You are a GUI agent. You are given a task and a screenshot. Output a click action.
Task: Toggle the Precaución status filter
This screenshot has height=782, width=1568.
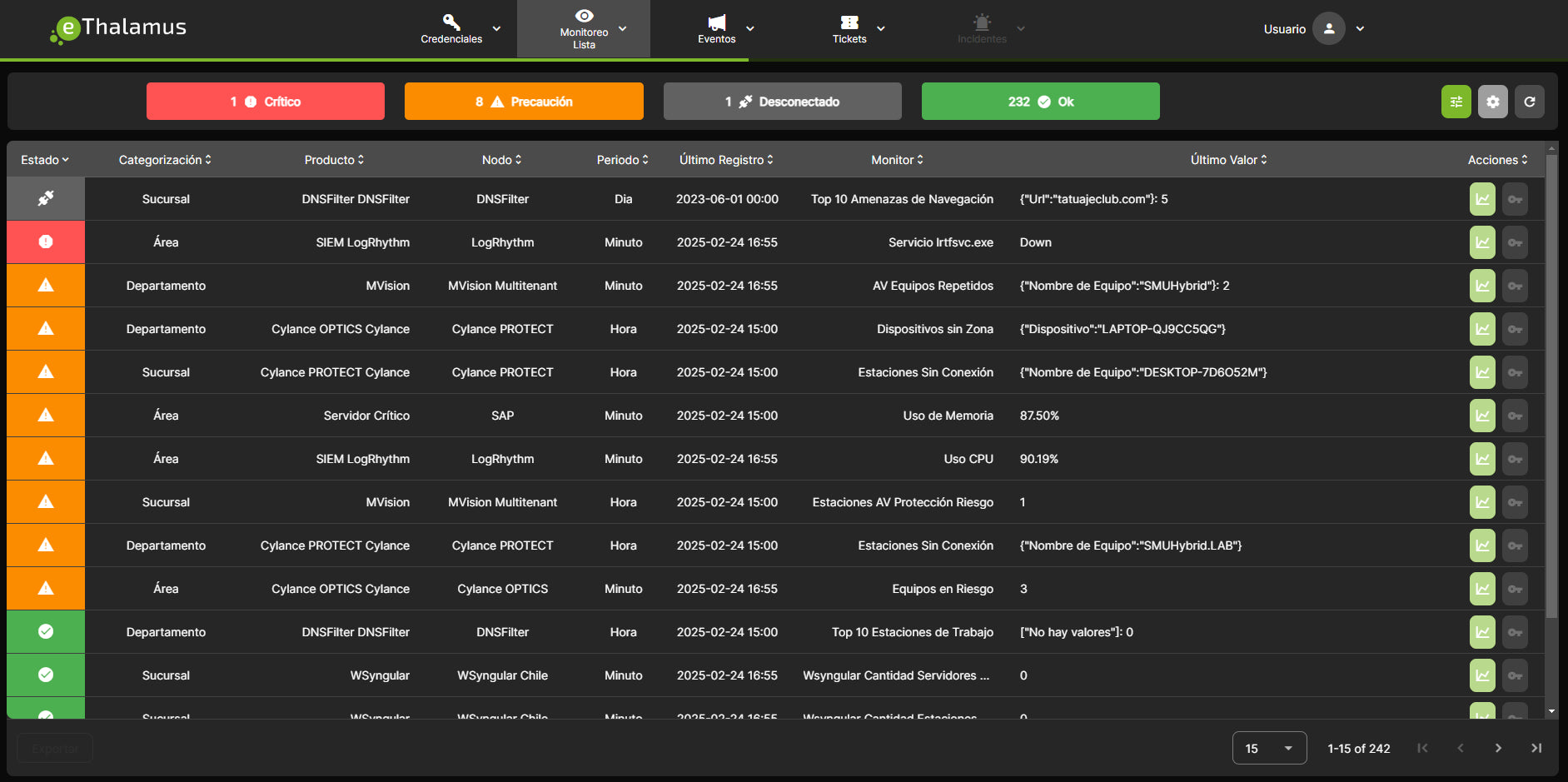[524, 102]
